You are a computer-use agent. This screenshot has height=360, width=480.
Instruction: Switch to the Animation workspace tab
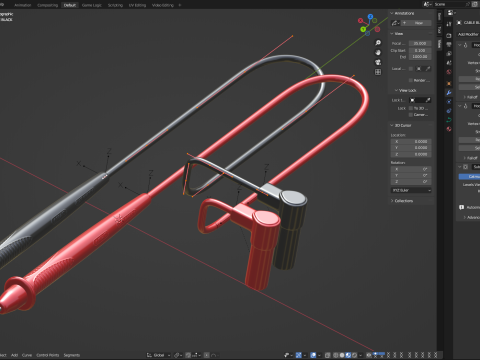[x=22, y=5]
